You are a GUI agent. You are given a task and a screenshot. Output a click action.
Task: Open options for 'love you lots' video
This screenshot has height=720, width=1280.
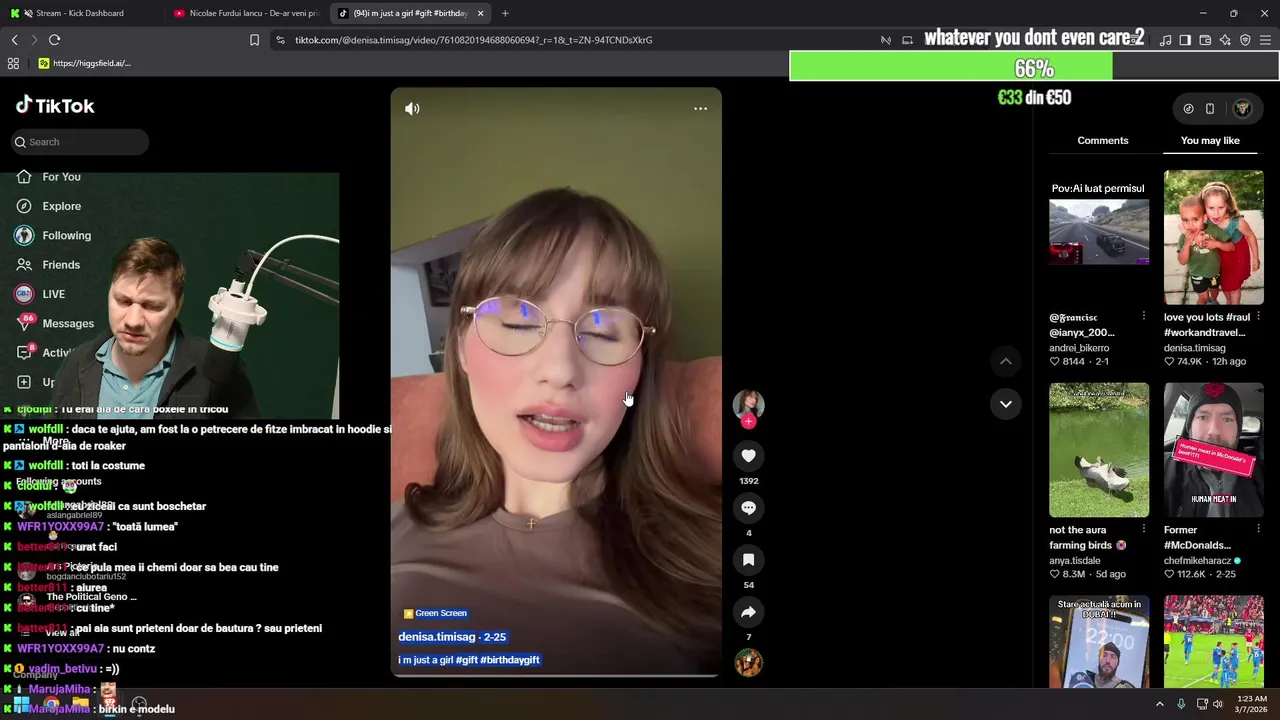pos(1258,317)
